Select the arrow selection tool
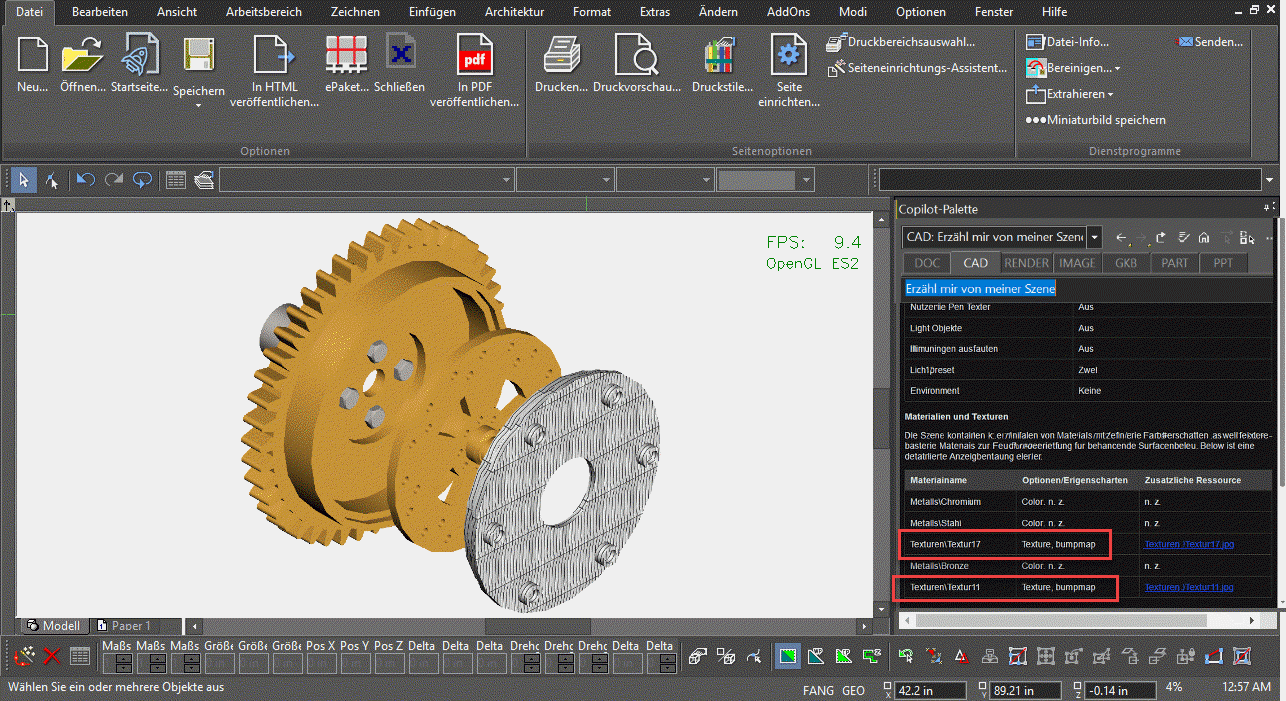The height and width of the screenshot is (701, 1286). pyautogui.click(x=24, y=180)
